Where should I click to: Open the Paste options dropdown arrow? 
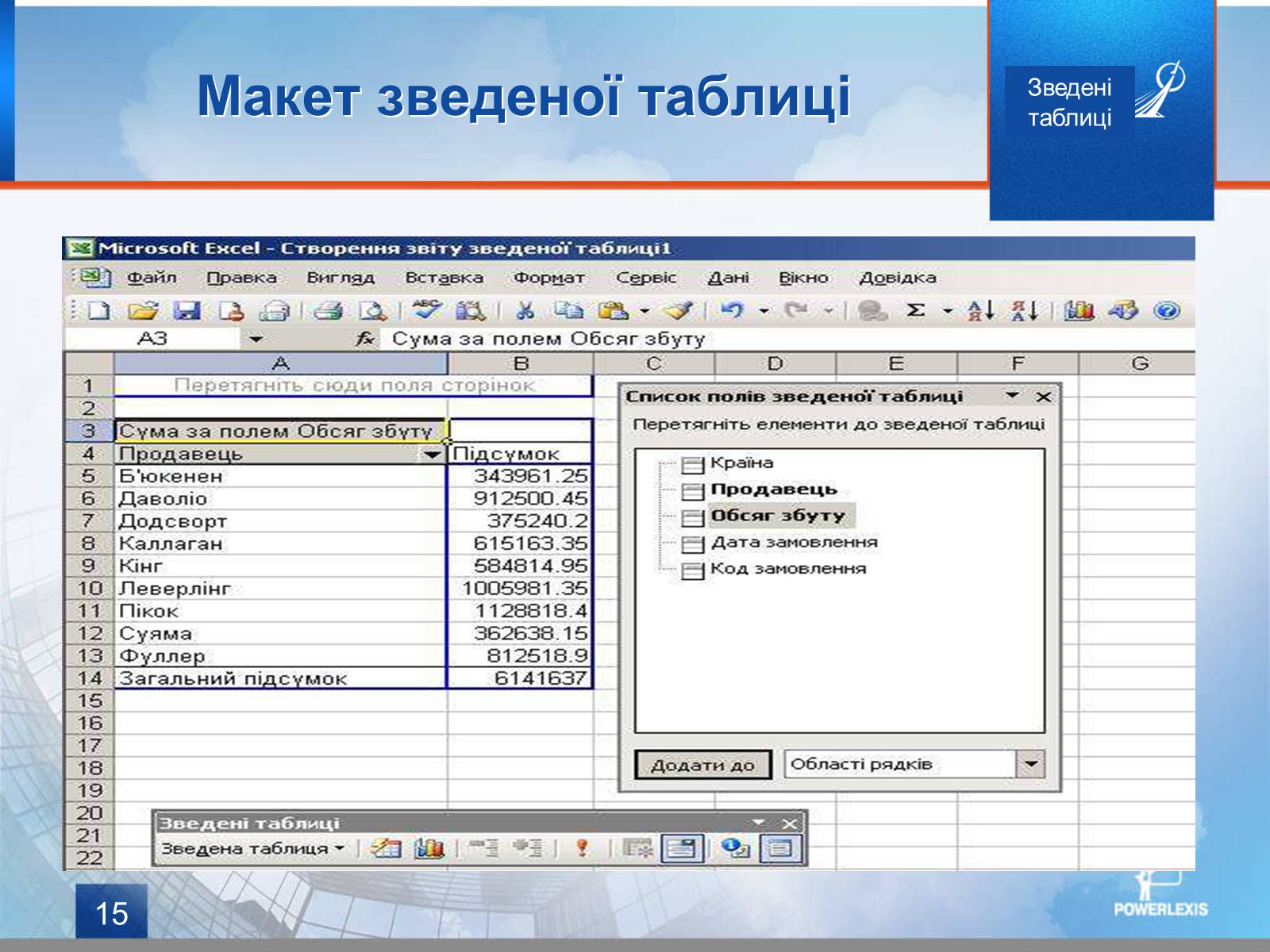645,311
